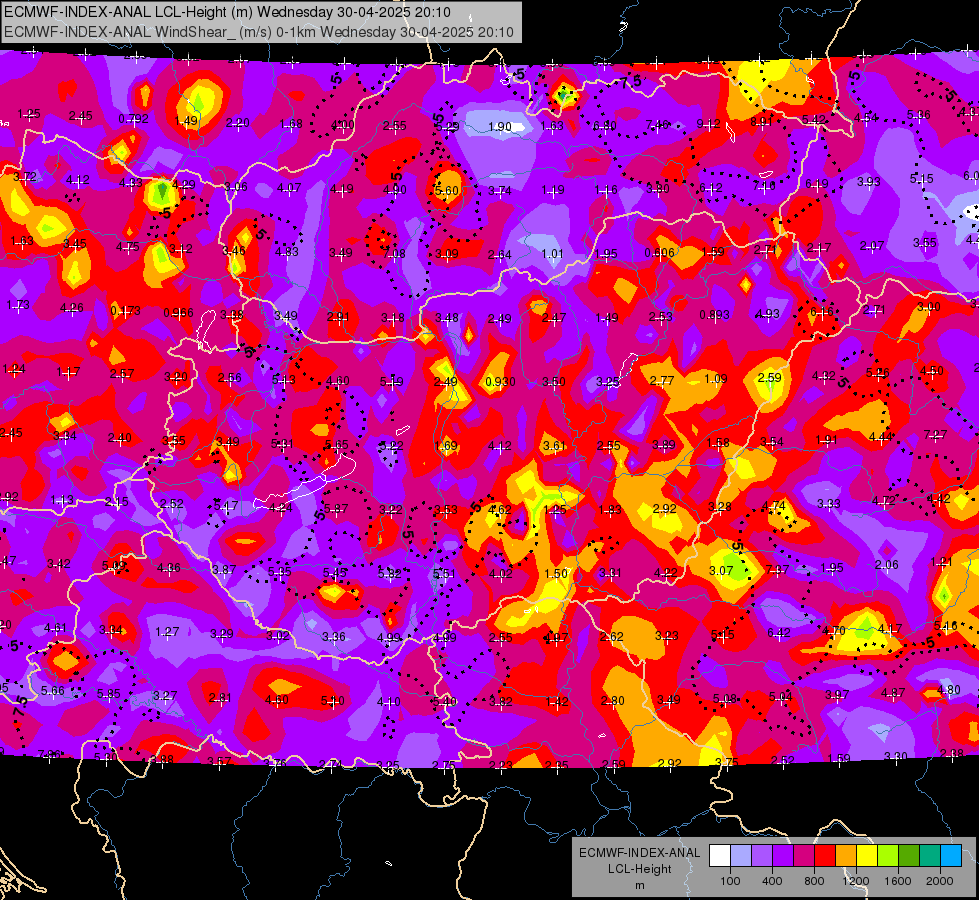Viewport: 979px width, 900px height.
Task: Click the legend tick label '800'
Action: [x=814, y=881]
